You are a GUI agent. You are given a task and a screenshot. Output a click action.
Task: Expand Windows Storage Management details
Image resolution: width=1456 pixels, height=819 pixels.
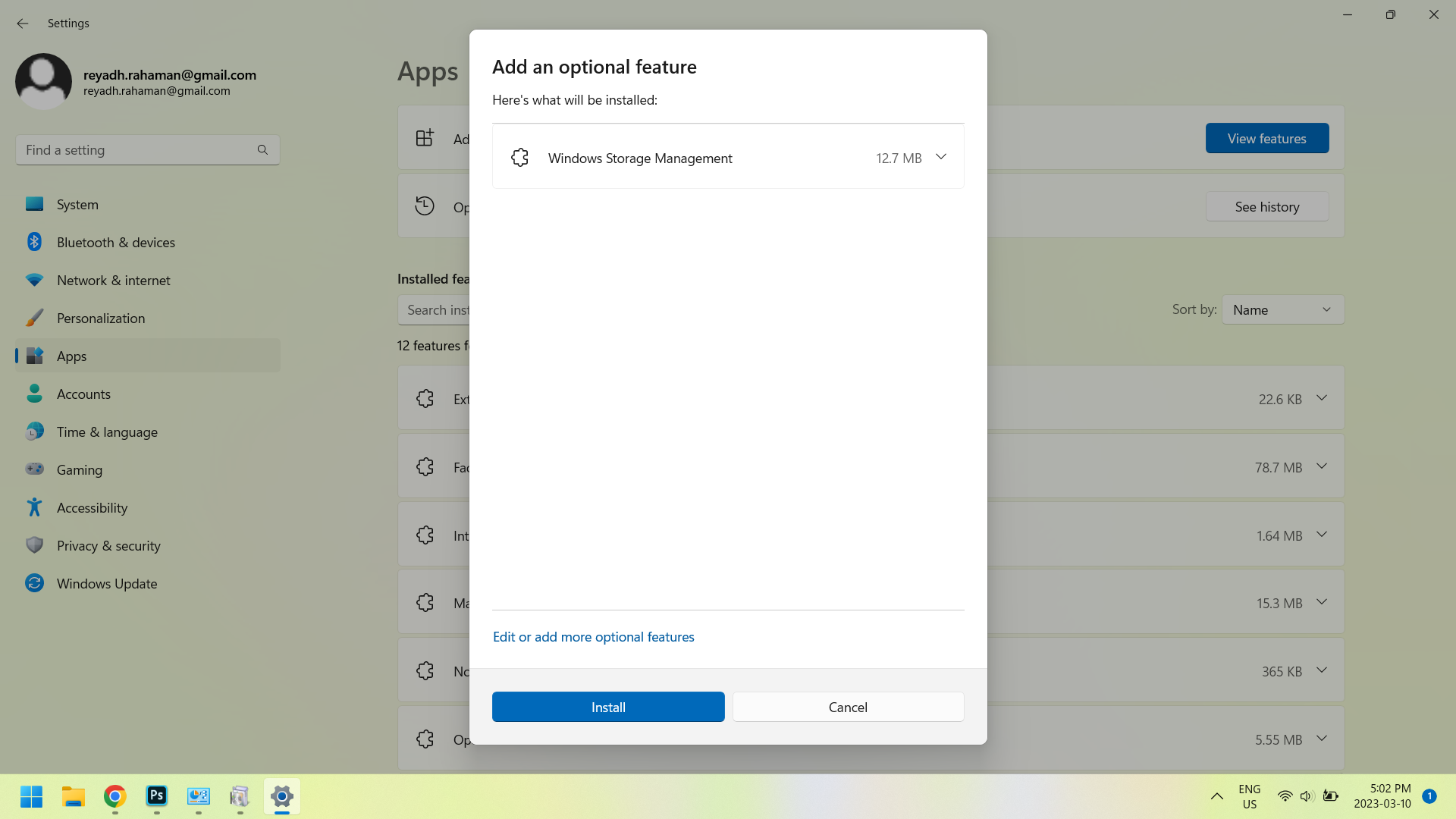(940, 157)
